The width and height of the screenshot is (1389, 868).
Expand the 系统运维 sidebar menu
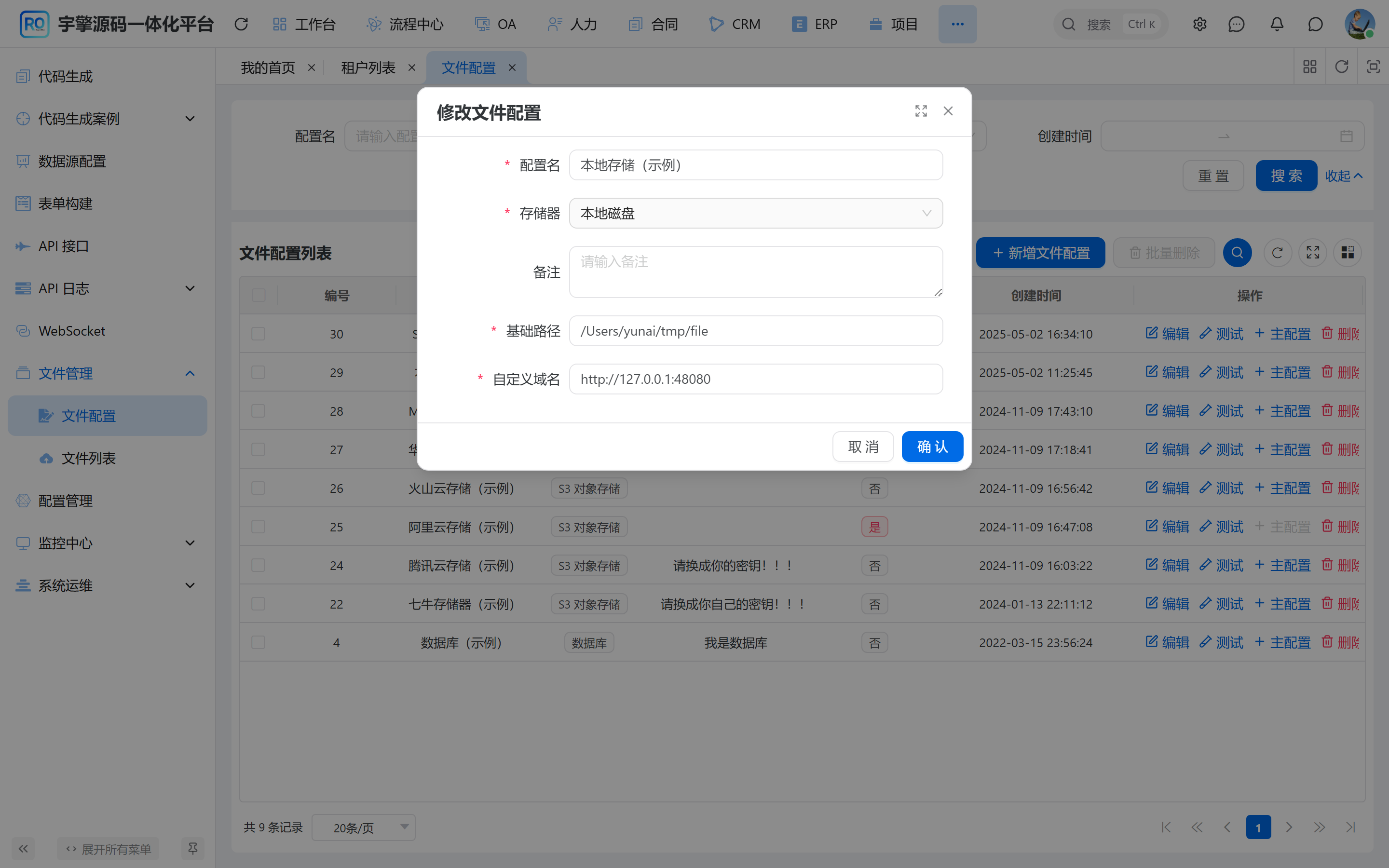[108, 585]
